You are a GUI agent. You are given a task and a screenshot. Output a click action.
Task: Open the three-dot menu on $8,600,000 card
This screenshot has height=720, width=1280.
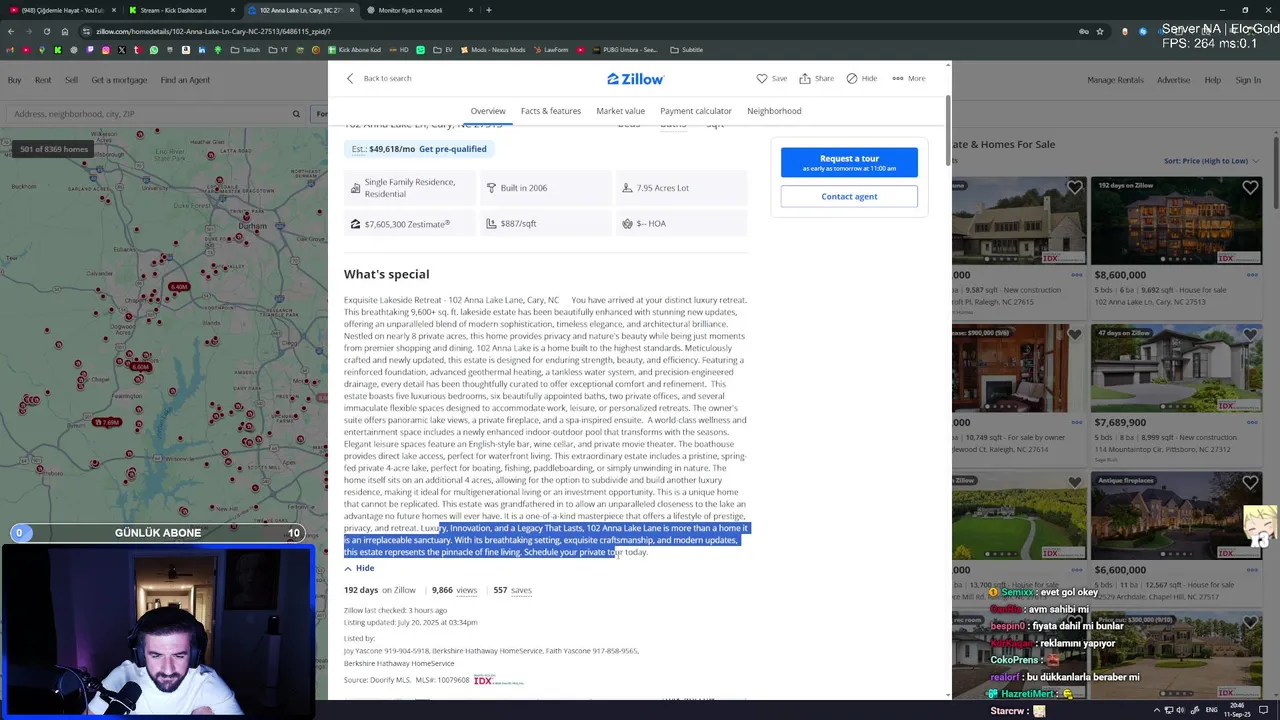point(1252,275)
